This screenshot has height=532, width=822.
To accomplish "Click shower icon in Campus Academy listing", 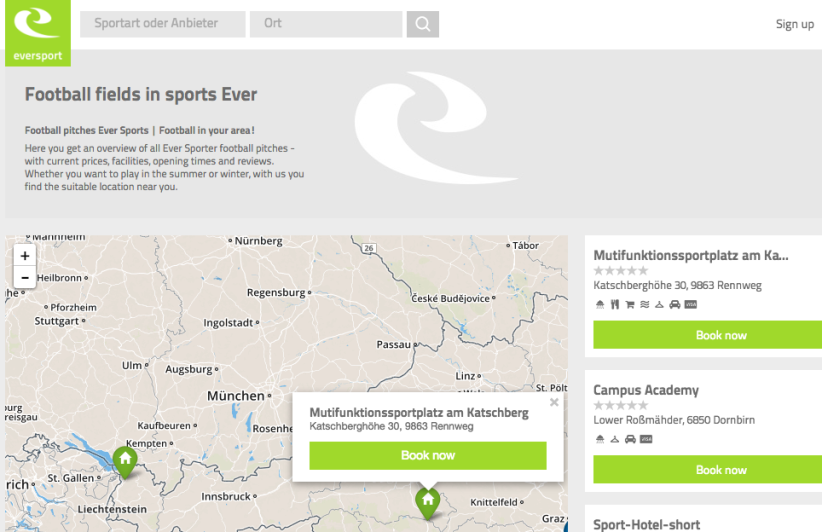I will (600, 439).
